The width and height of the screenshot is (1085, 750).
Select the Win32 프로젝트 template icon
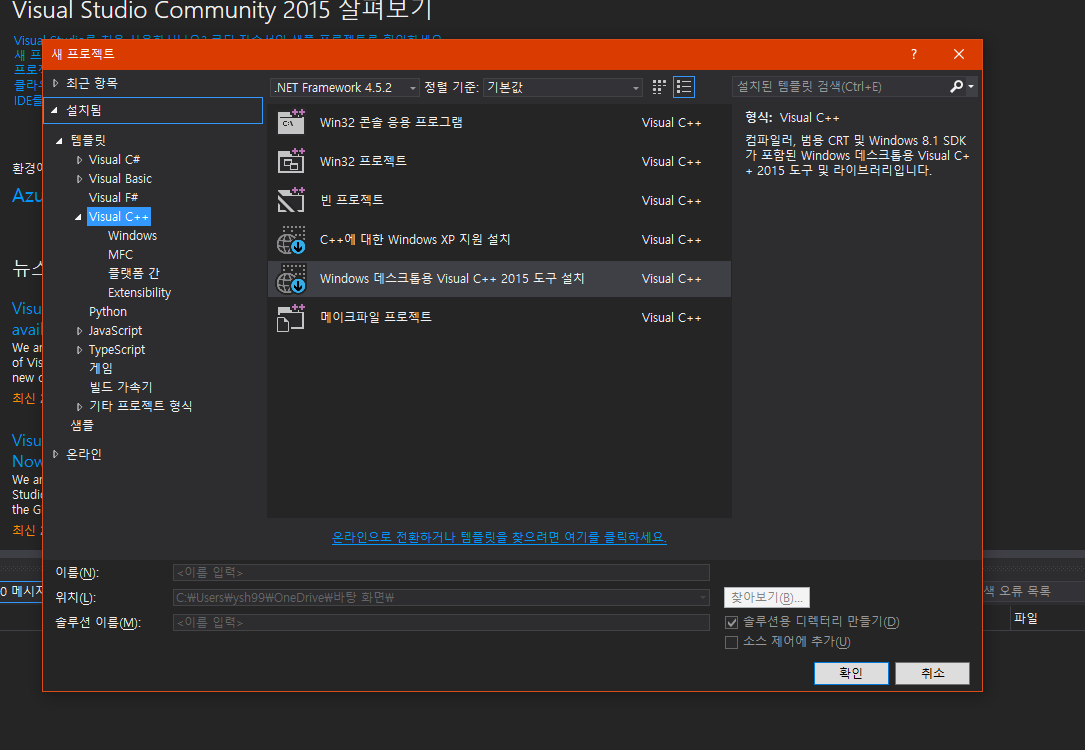click(291, 161)
